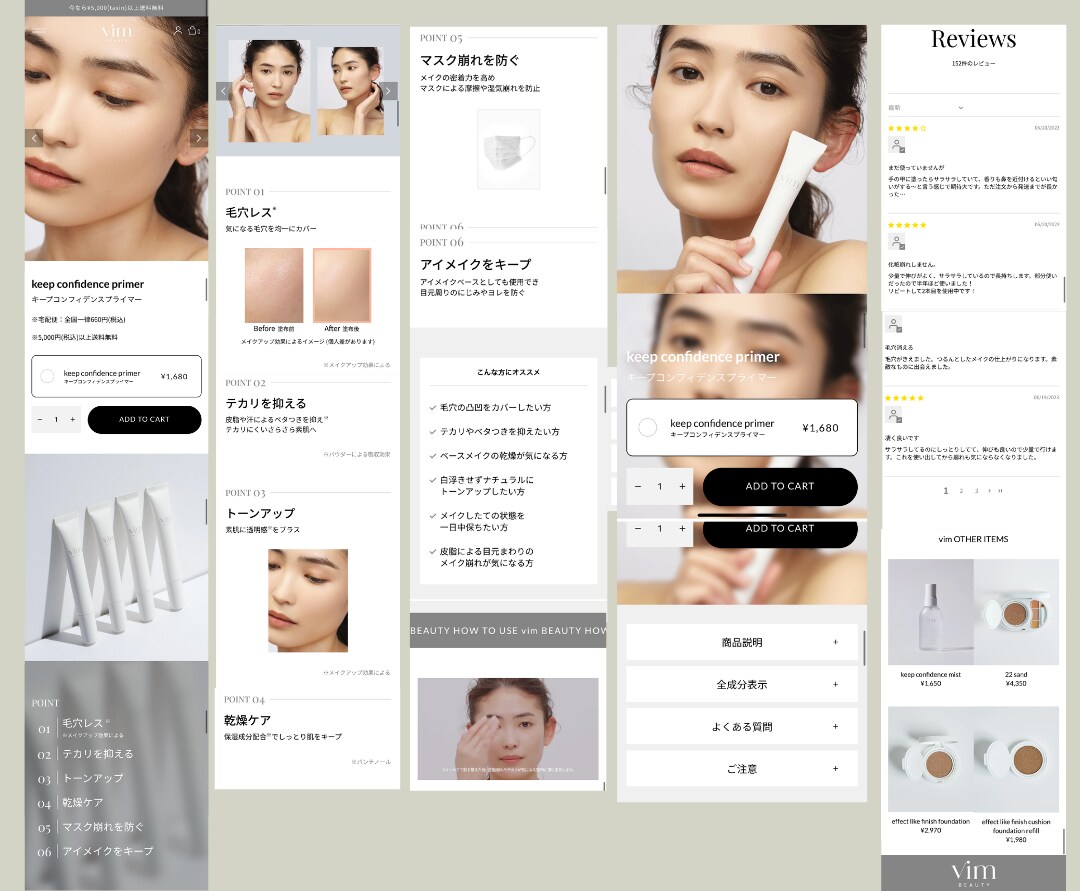Click the face mask image under POINT 05
The image size is (1080, 891).
point(508,149)
